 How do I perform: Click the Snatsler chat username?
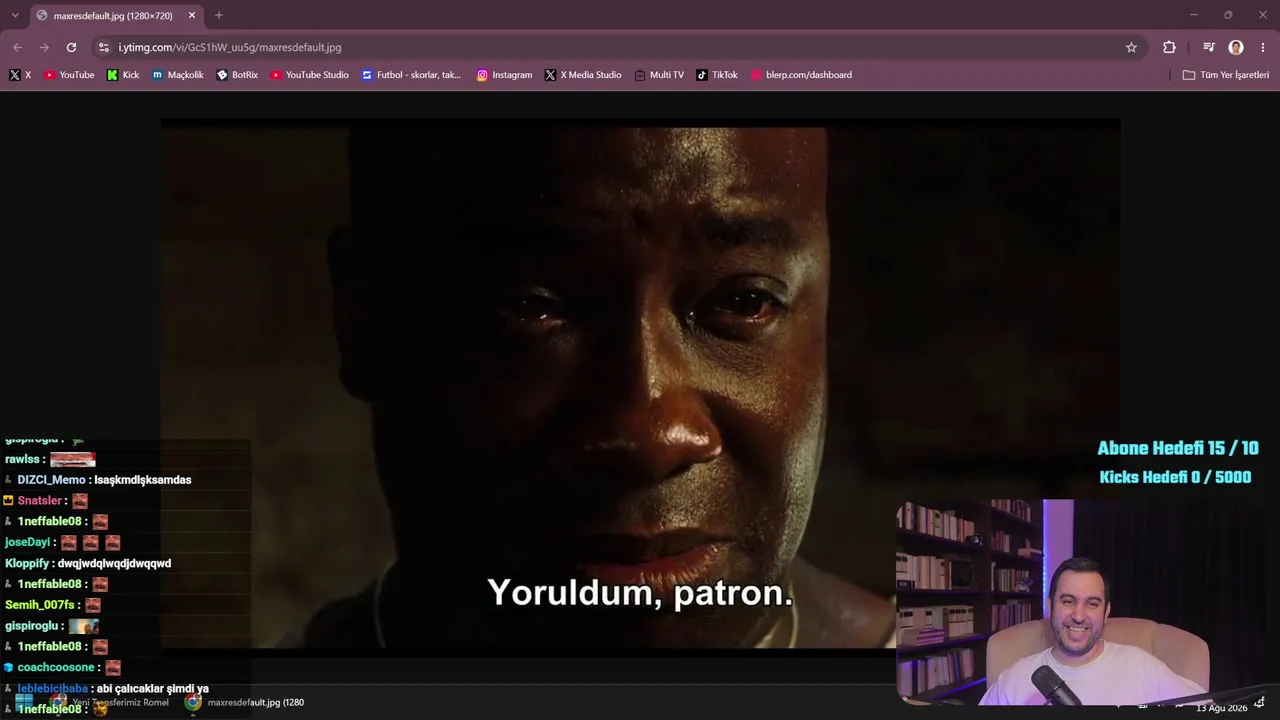coord(40,501)
